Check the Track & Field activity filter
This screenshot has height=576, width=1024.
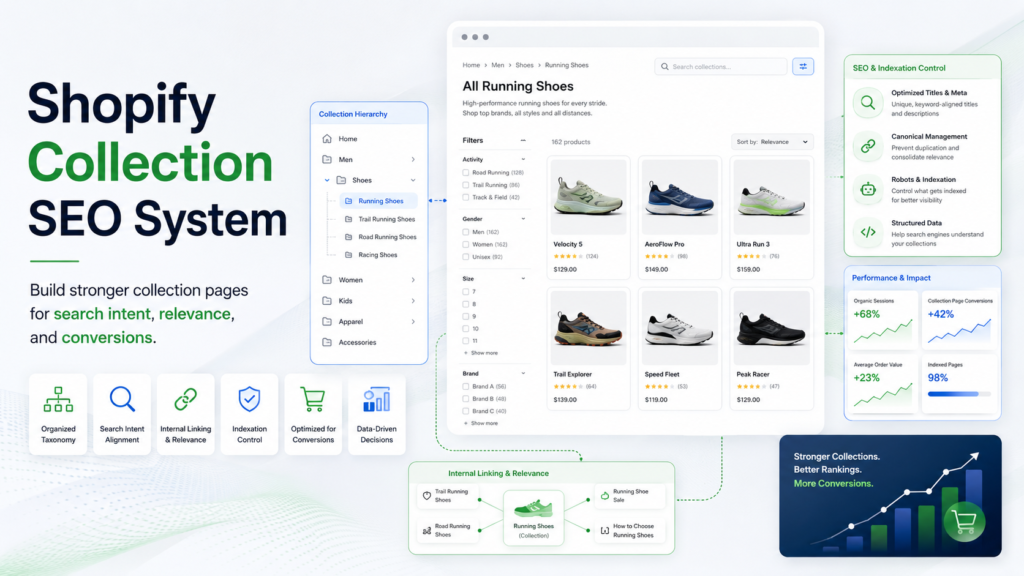[466, 197]
